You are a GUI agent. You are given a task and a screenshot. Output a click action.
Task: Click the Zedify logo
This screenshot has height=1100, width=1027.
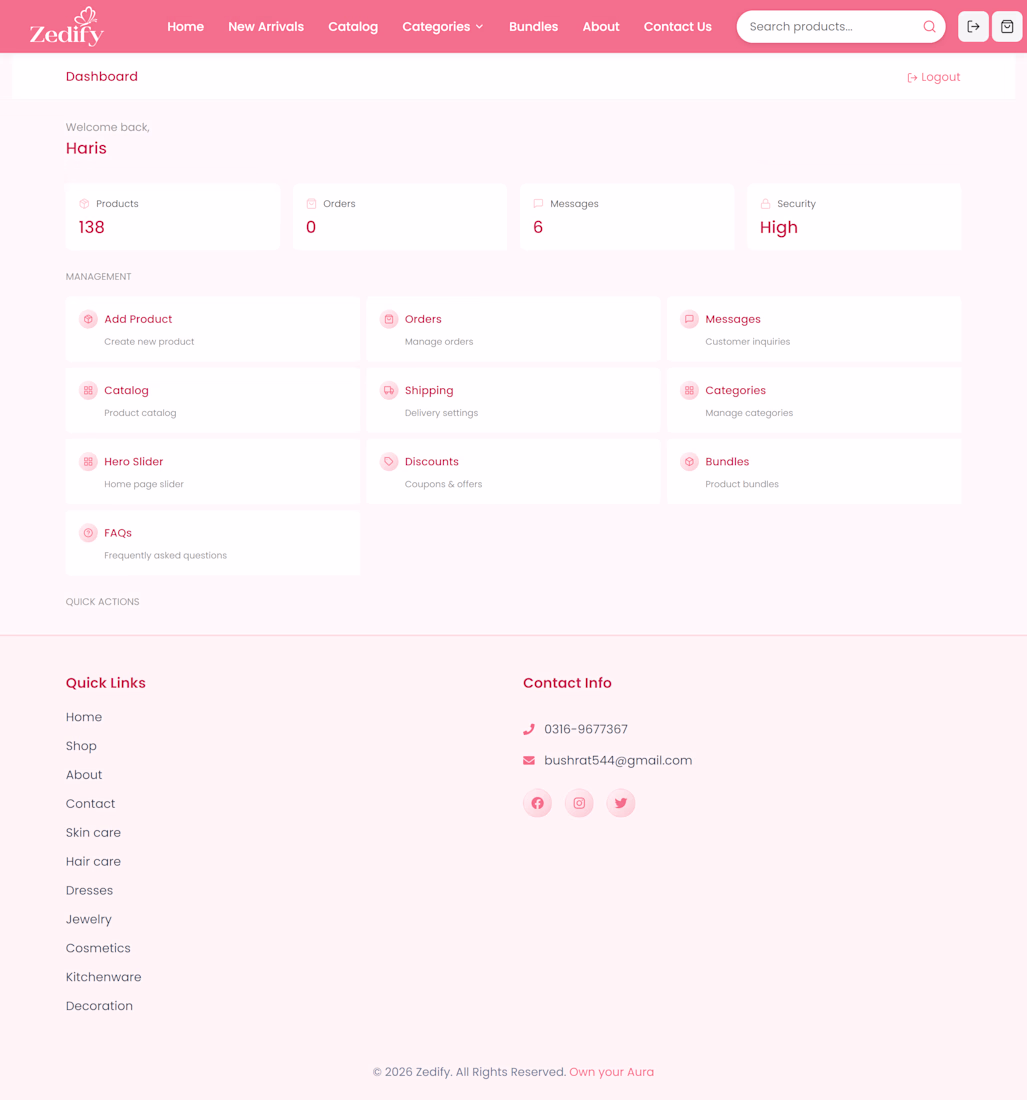tap(67, 27)
